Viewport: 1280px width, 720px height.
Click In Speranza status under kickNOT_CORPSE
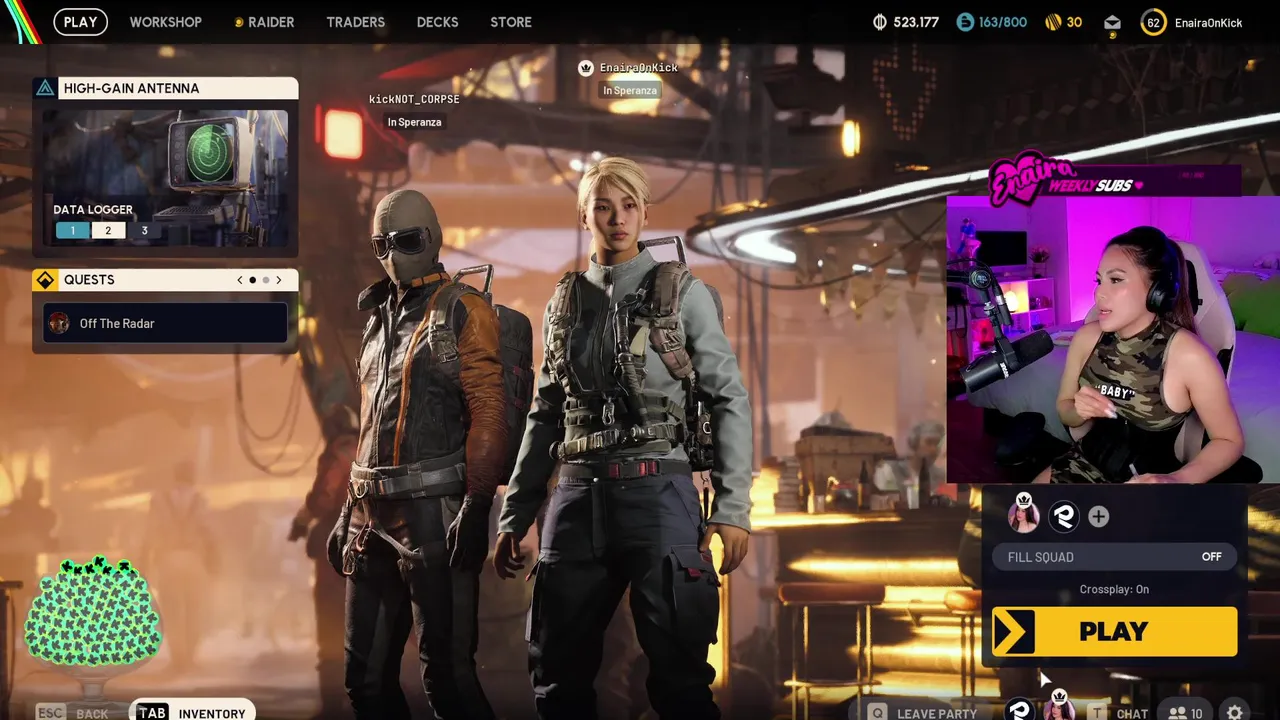(414, 122)
